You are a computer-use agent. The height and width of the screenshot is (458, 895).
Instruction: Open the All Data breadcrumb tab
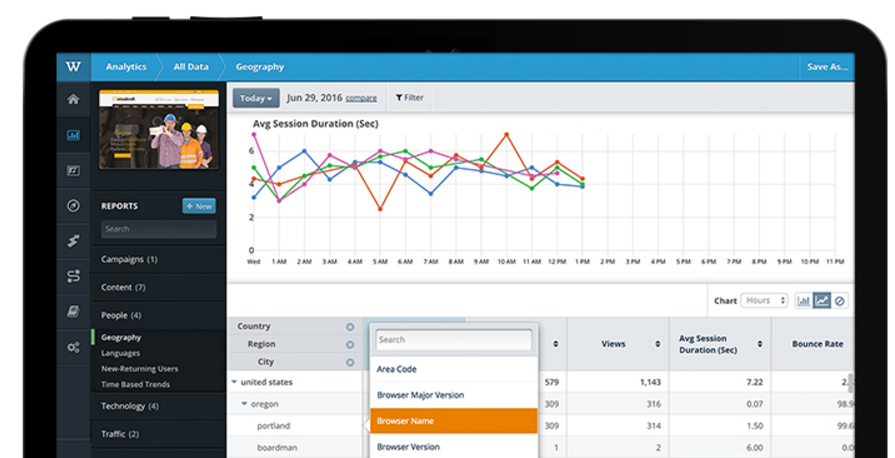191,67
